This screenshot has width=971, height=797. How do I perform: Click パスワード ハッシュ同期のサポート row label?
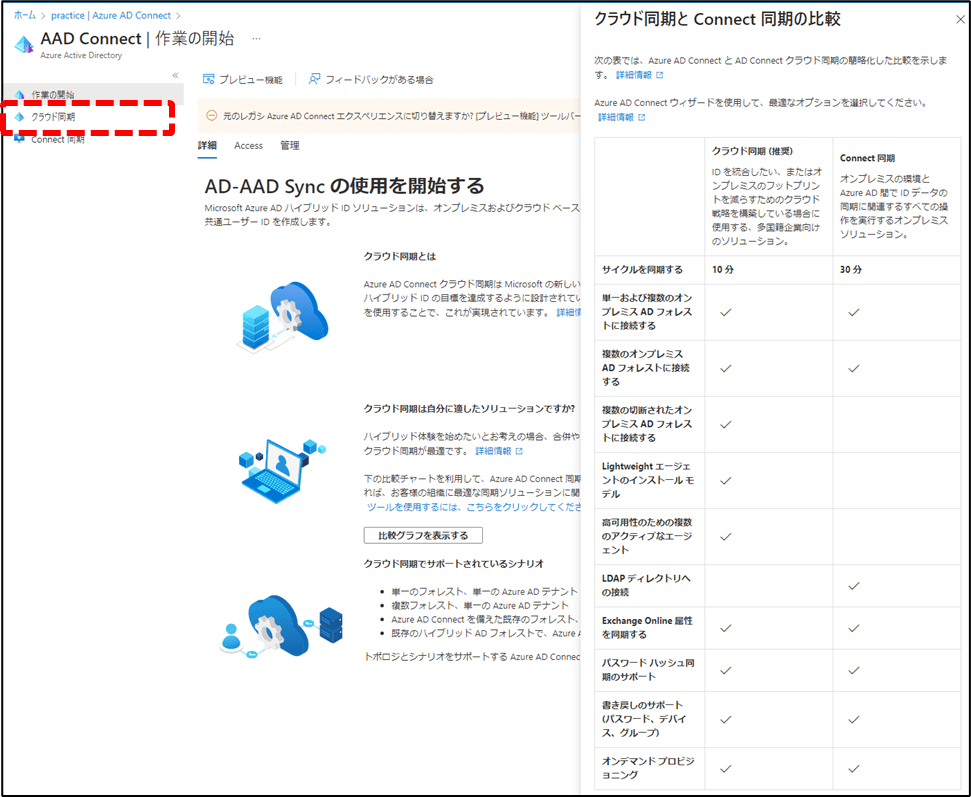(648, 669)
